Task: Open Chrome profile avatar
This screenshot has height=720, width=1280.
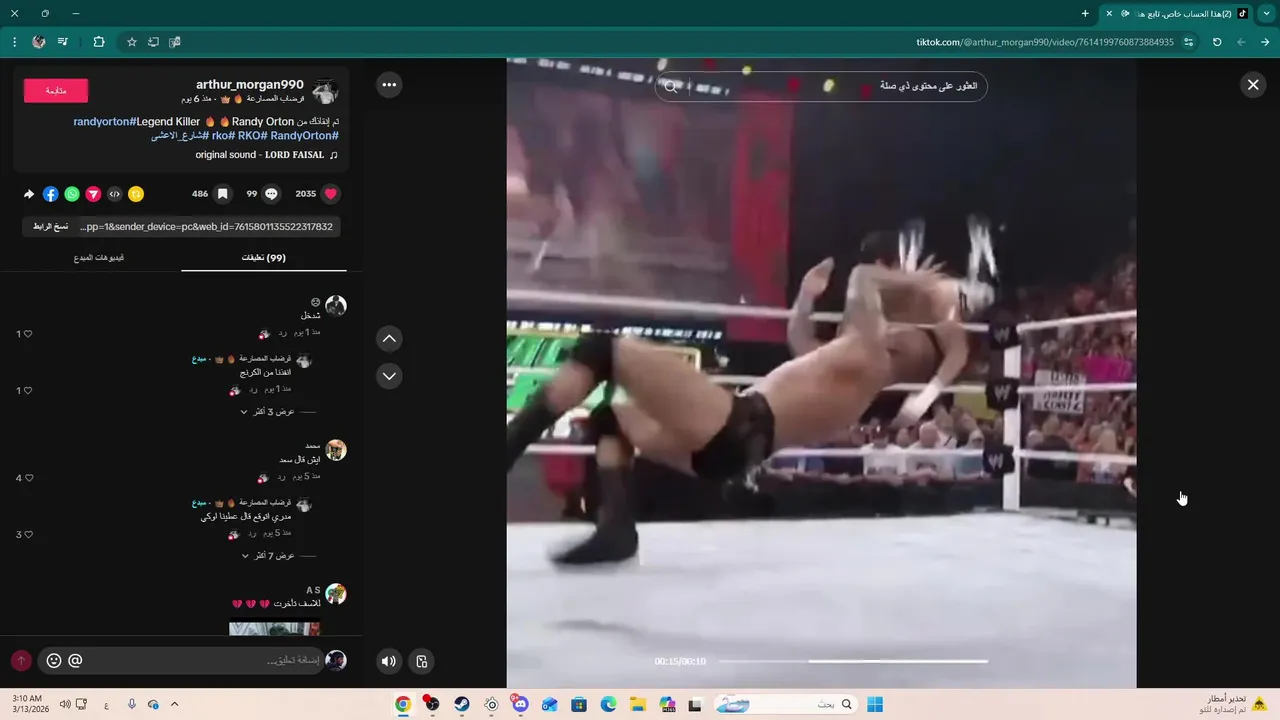Action: pos(39,42)
